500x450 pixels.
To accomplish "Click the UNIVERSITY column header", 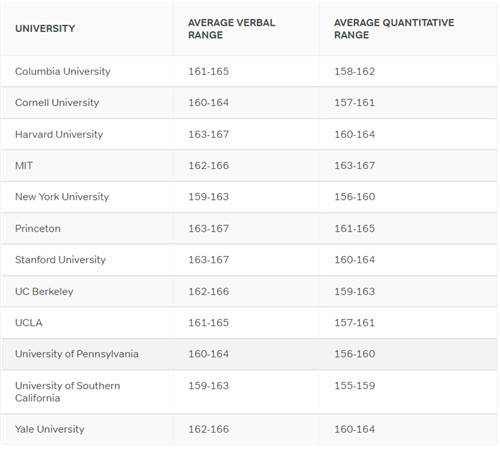I will point(45,29).
